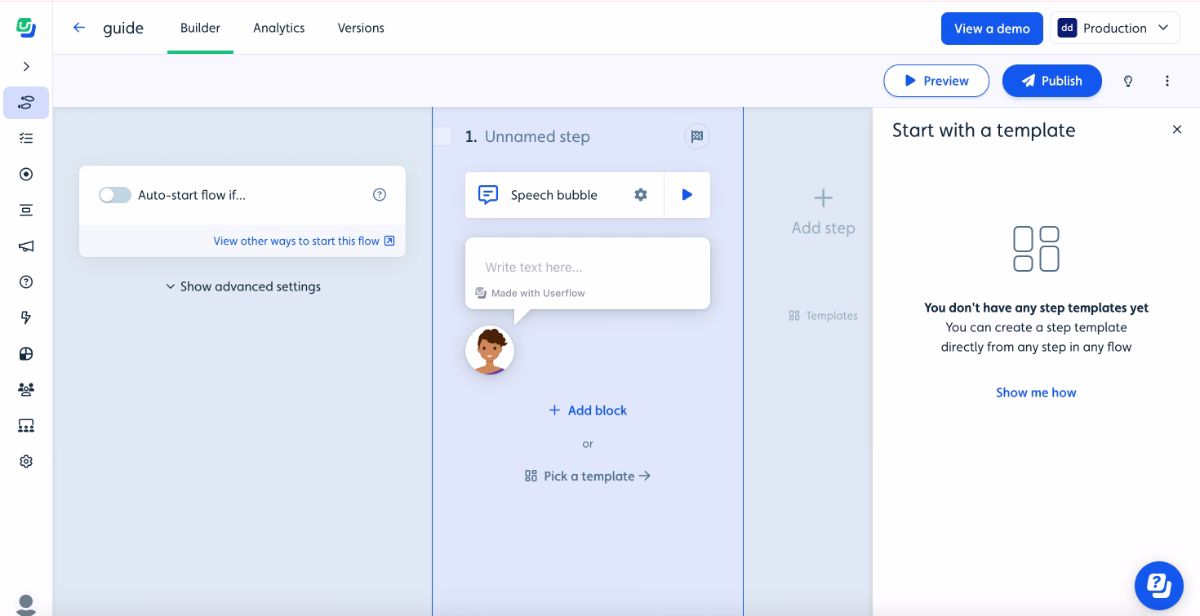1200x616 pixels.
Task: Expand the collapsed left navigation with the arrow
Action: (x=26, y=67)
